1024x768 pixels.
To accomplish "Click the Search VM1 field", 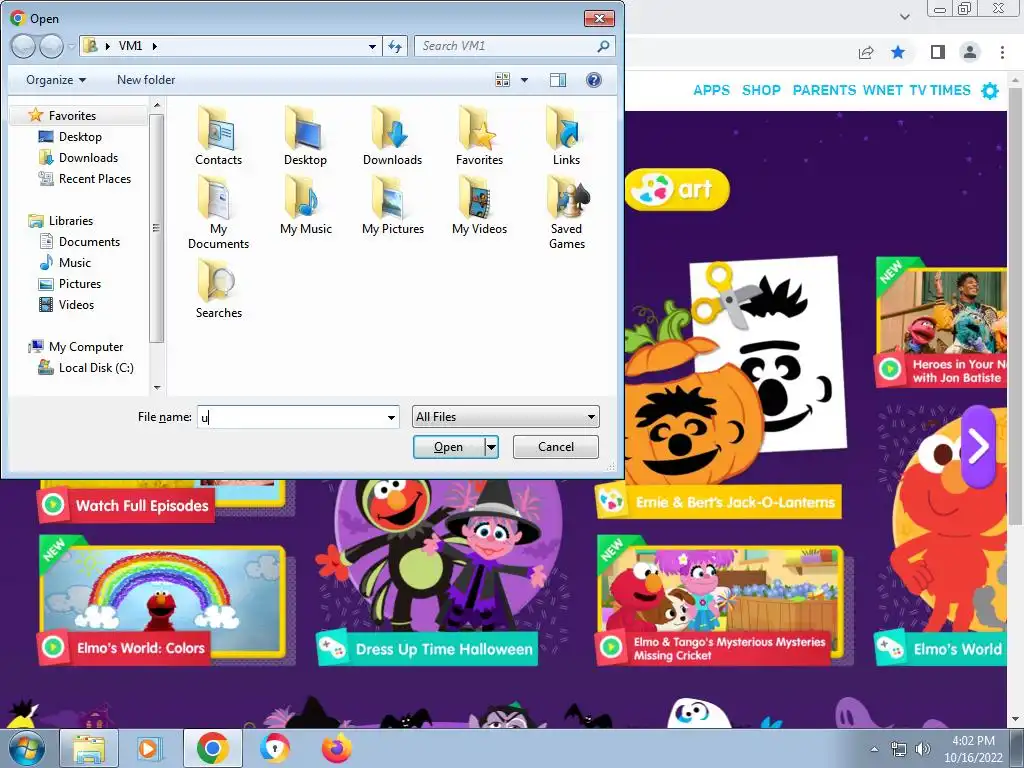I will 515,46.
